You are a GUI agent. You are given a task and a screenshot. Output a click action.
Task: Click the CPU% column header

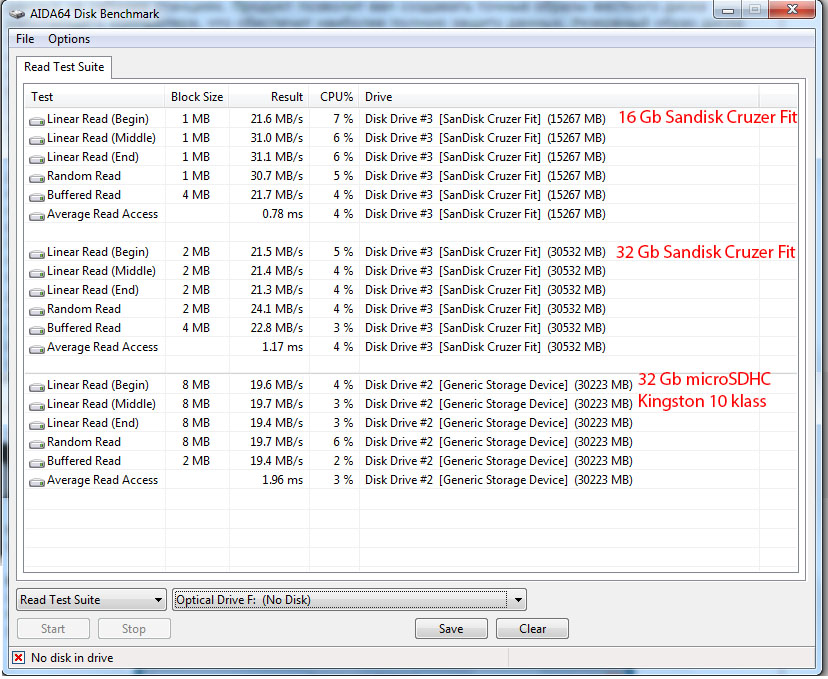pos(336,97)
